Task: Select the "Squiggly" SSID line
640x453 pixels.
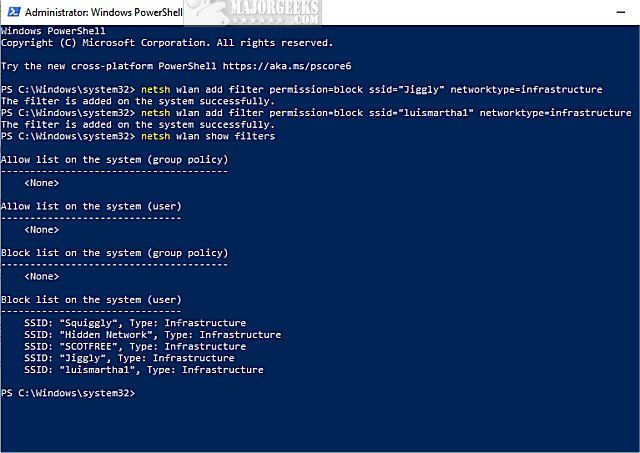Action: point(135,323)
